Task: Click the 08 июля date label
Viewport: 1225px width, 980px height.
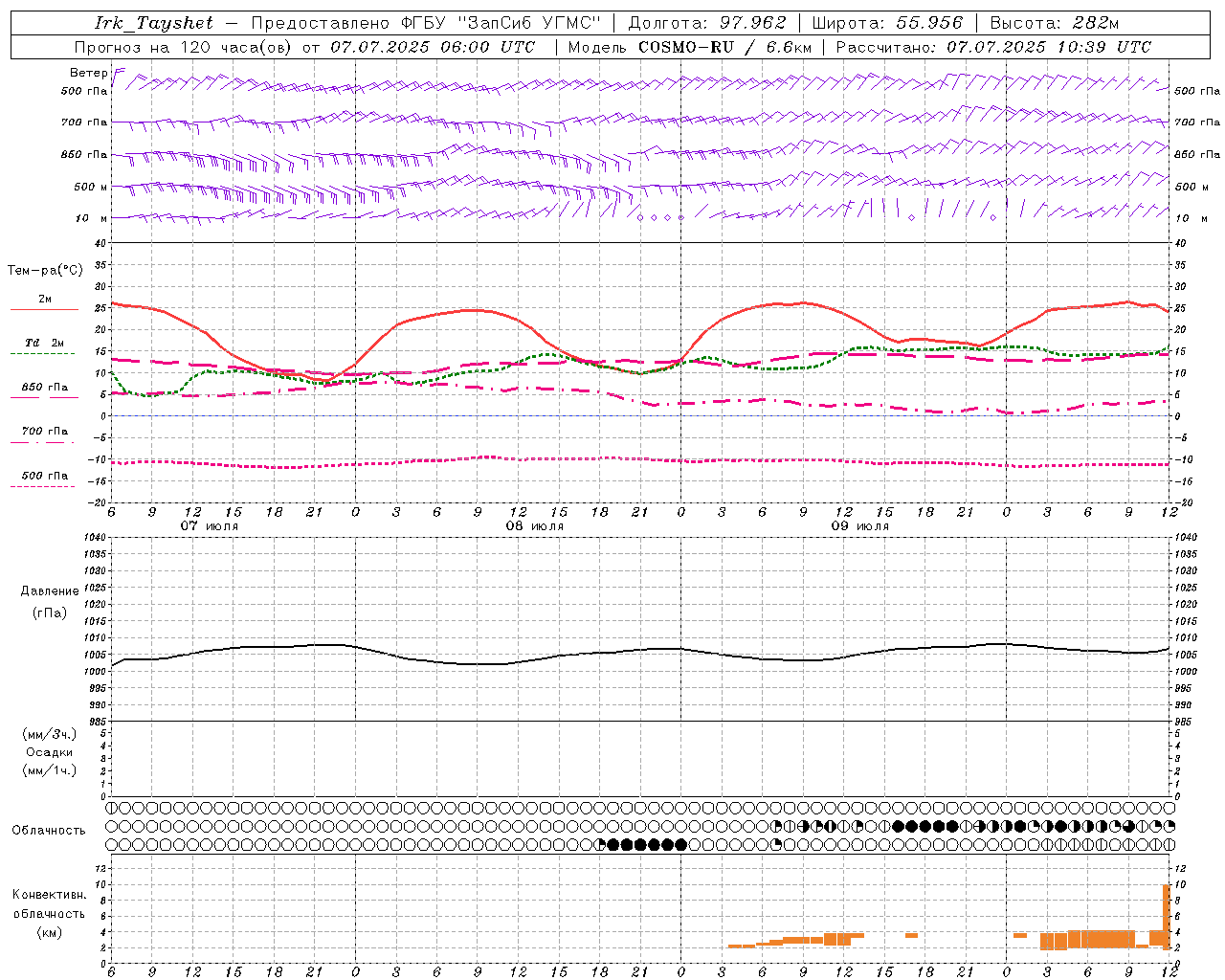Action: pyautogui.click(x=535, y=526)
